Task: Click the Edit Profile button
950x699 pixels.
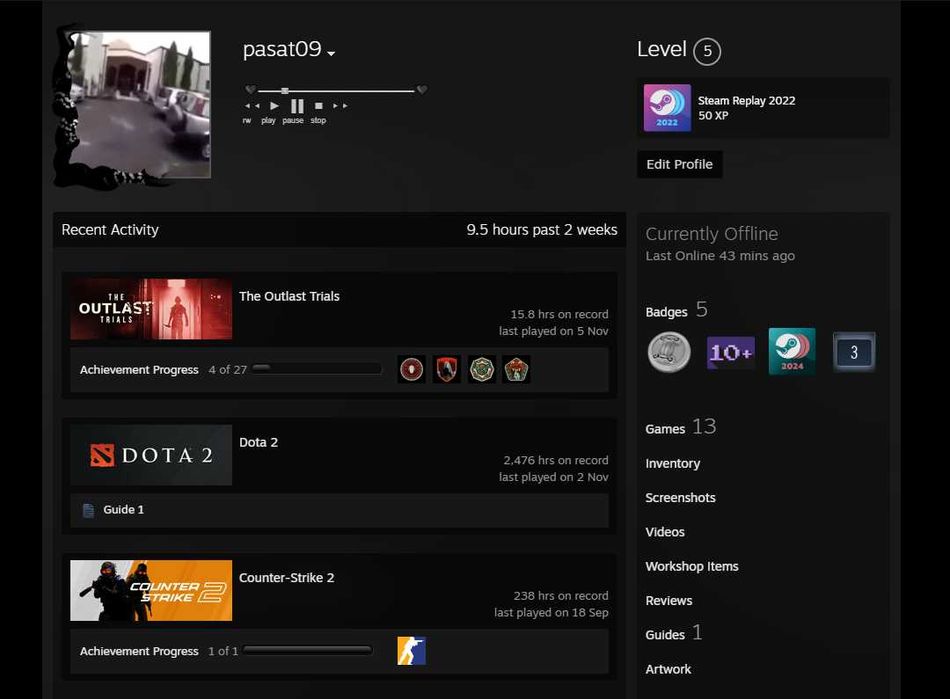Action: click(679, 164)
